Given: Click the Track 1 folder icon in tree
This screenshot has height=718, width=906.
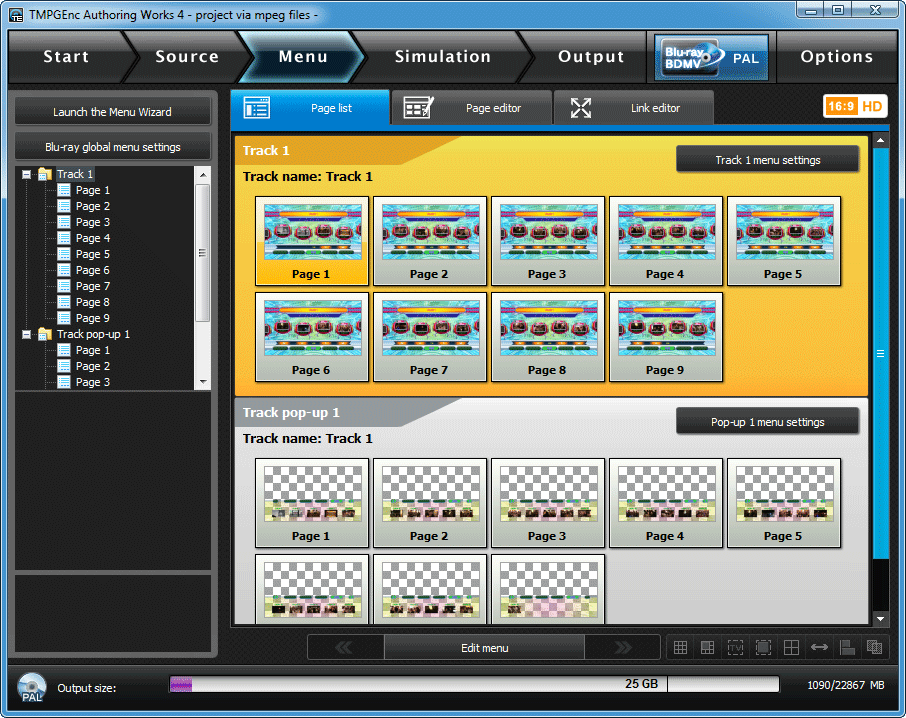Looking at the screenshot, I should 44,174.
